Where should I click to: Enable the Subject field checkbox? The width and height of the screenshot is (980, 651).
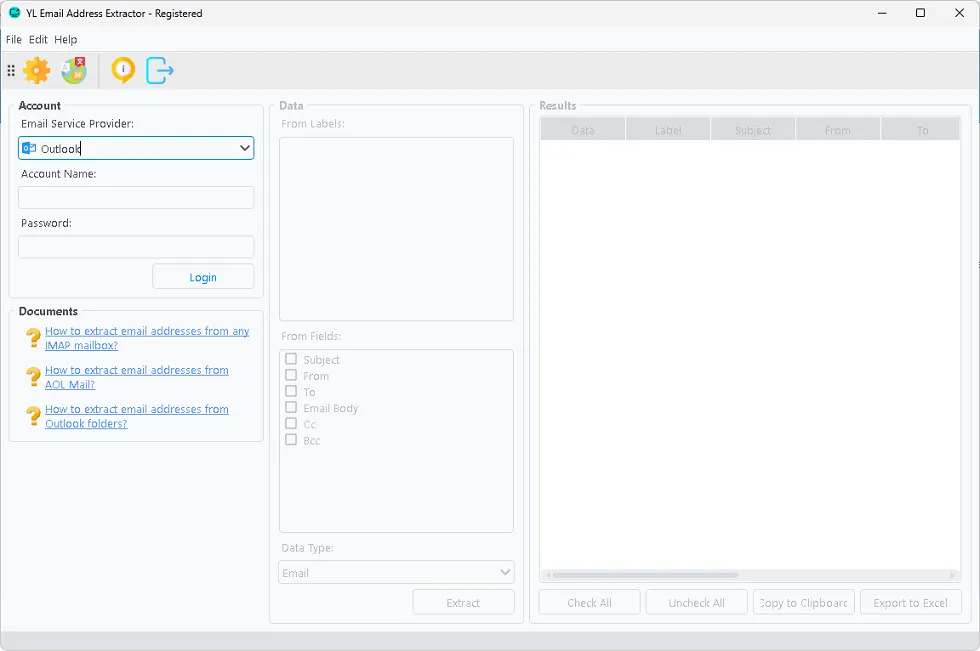click(291, 359)
